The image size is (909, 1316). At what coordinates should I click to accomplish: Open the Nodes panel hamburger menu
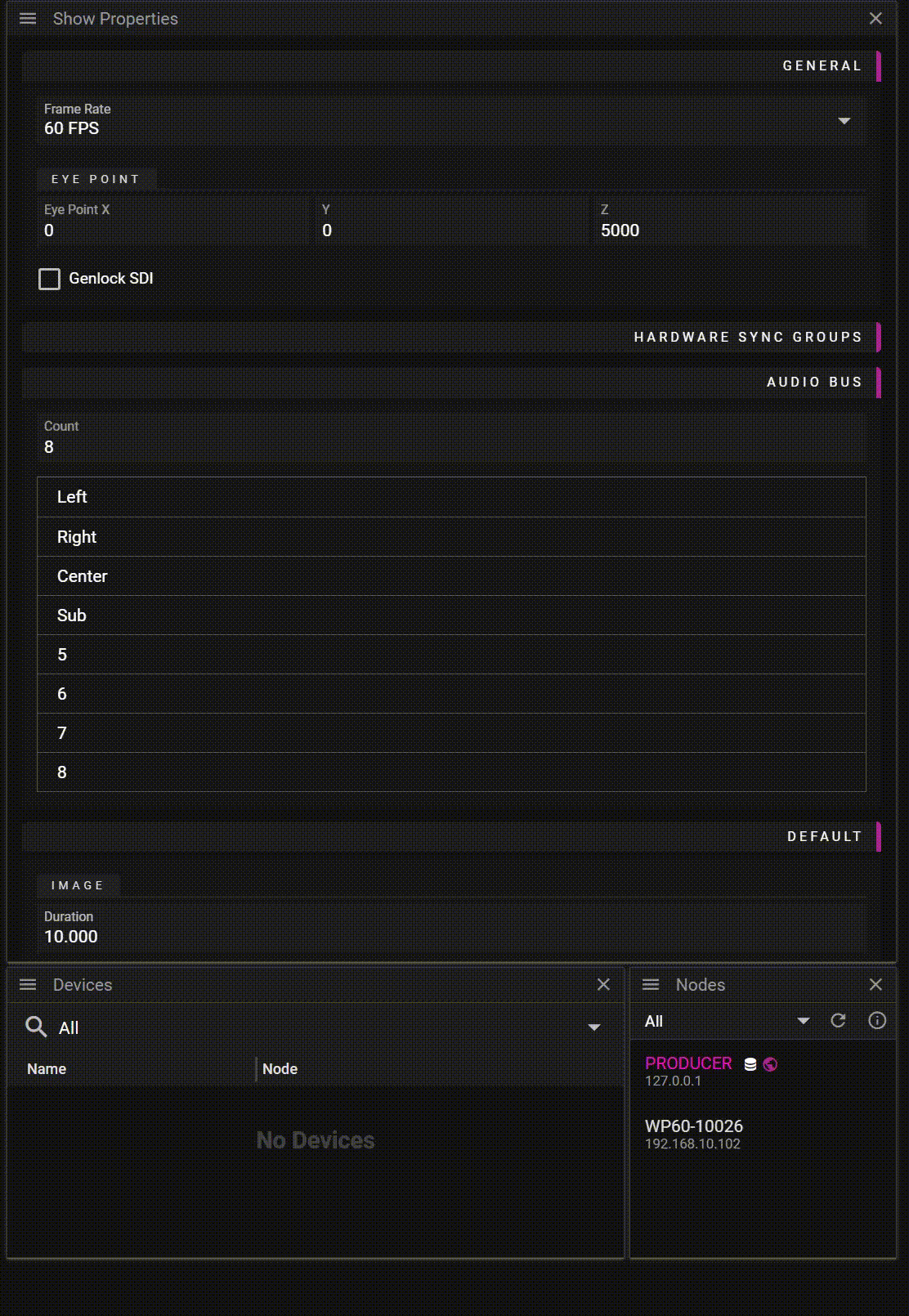pyautogui.click(x=651, y=985)
